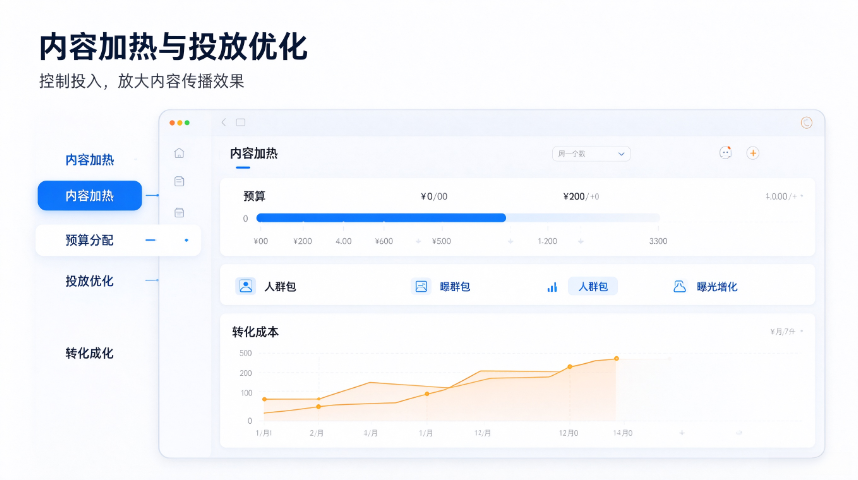Image resolution: width=858 pixels, height=480 pixels.
Task: Select the person icon 人群包
Action: [x=246, y=286]
